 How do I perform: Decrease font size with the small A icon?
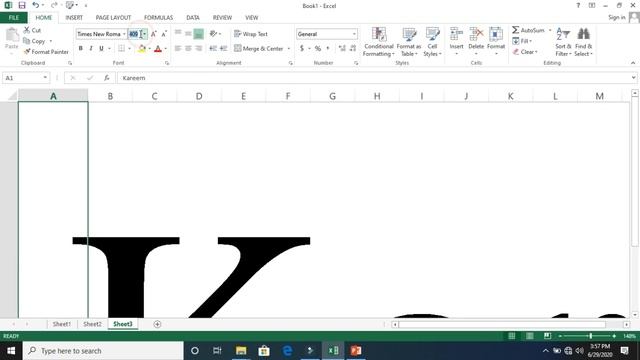[164, 34]
